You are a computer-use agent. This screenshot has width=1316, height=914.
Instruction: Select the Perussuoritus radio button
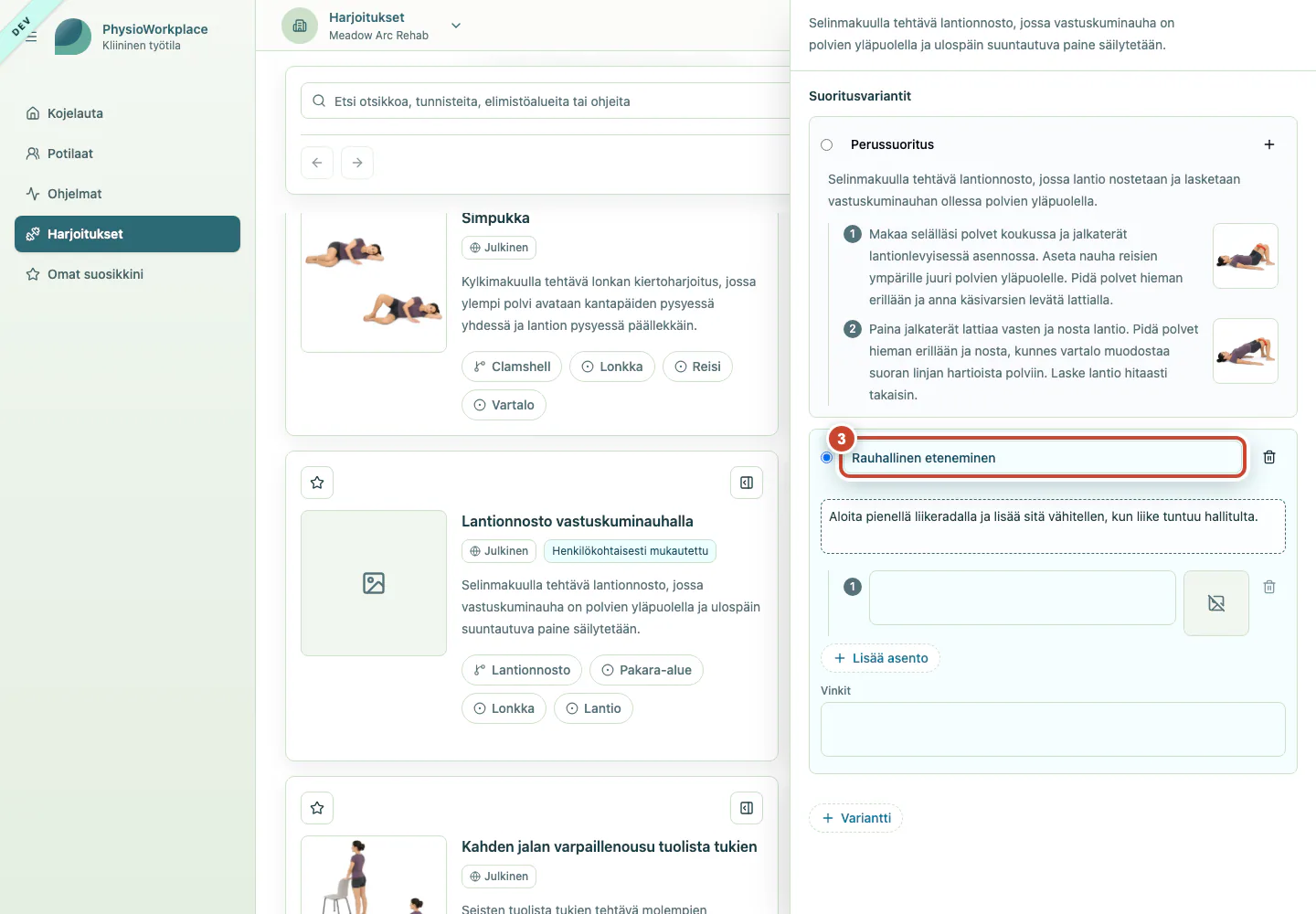tap(827, 144)
